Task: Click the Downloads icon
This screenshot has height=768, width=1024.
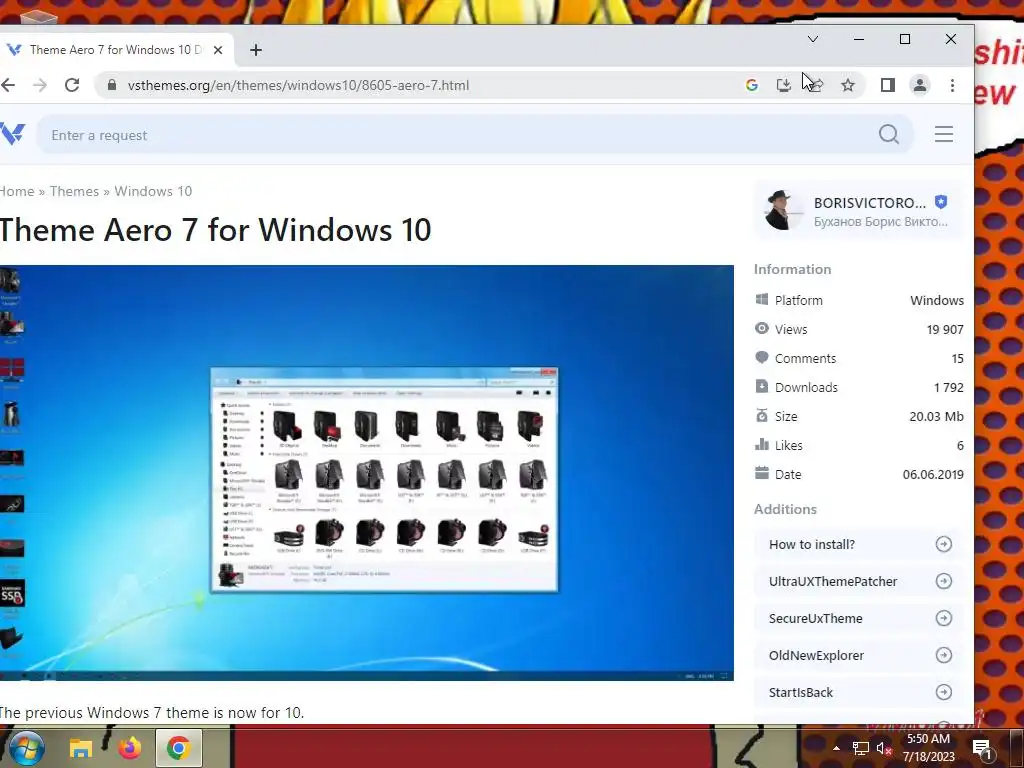Action: [761, 386]
